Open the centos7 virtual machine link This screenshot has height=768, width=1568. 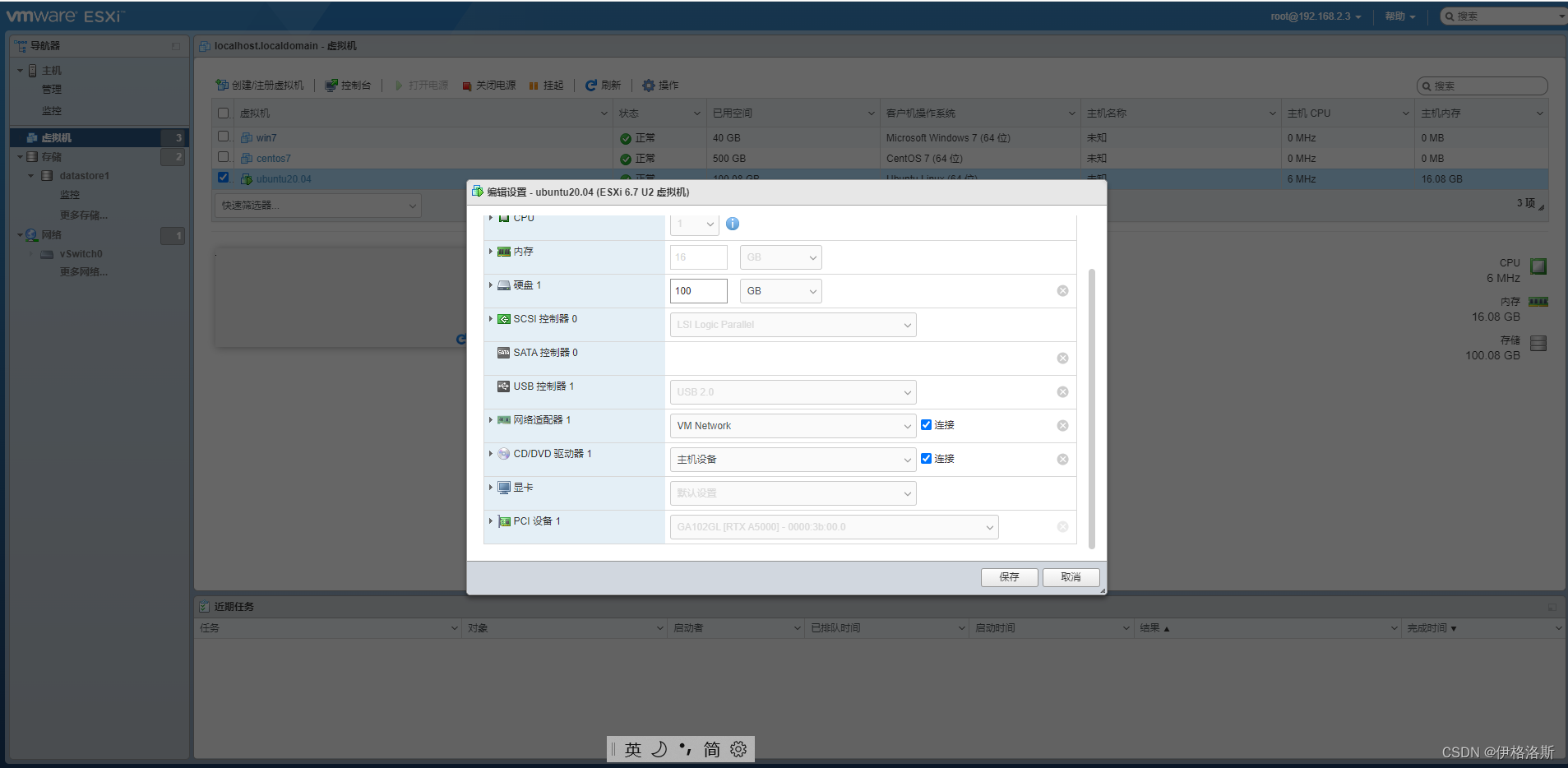[x=273, y=159]
